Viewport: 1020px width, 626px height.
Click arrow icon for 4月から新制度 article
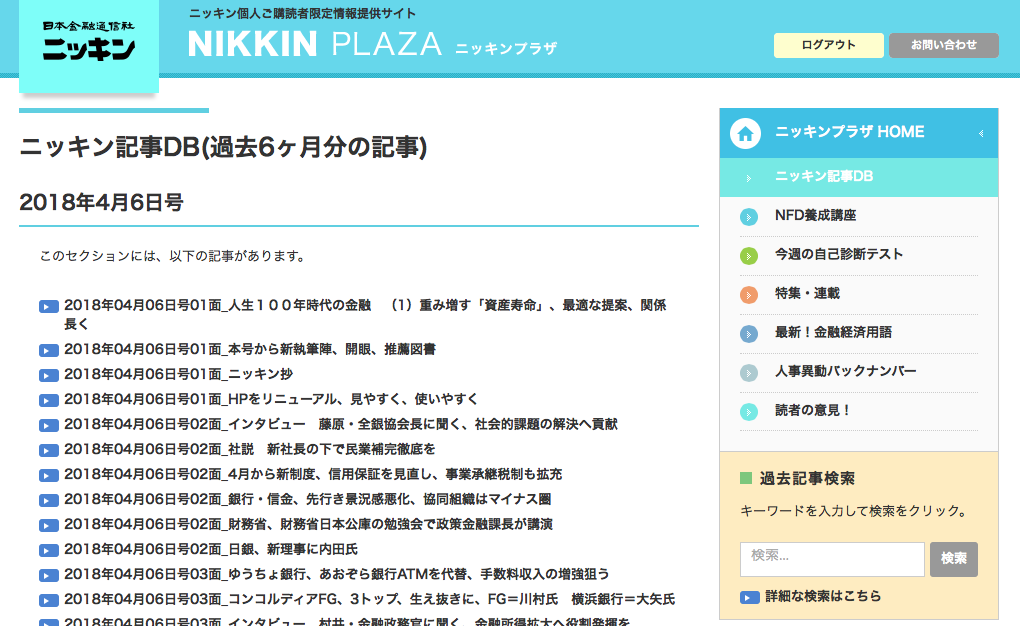(49, 476)
